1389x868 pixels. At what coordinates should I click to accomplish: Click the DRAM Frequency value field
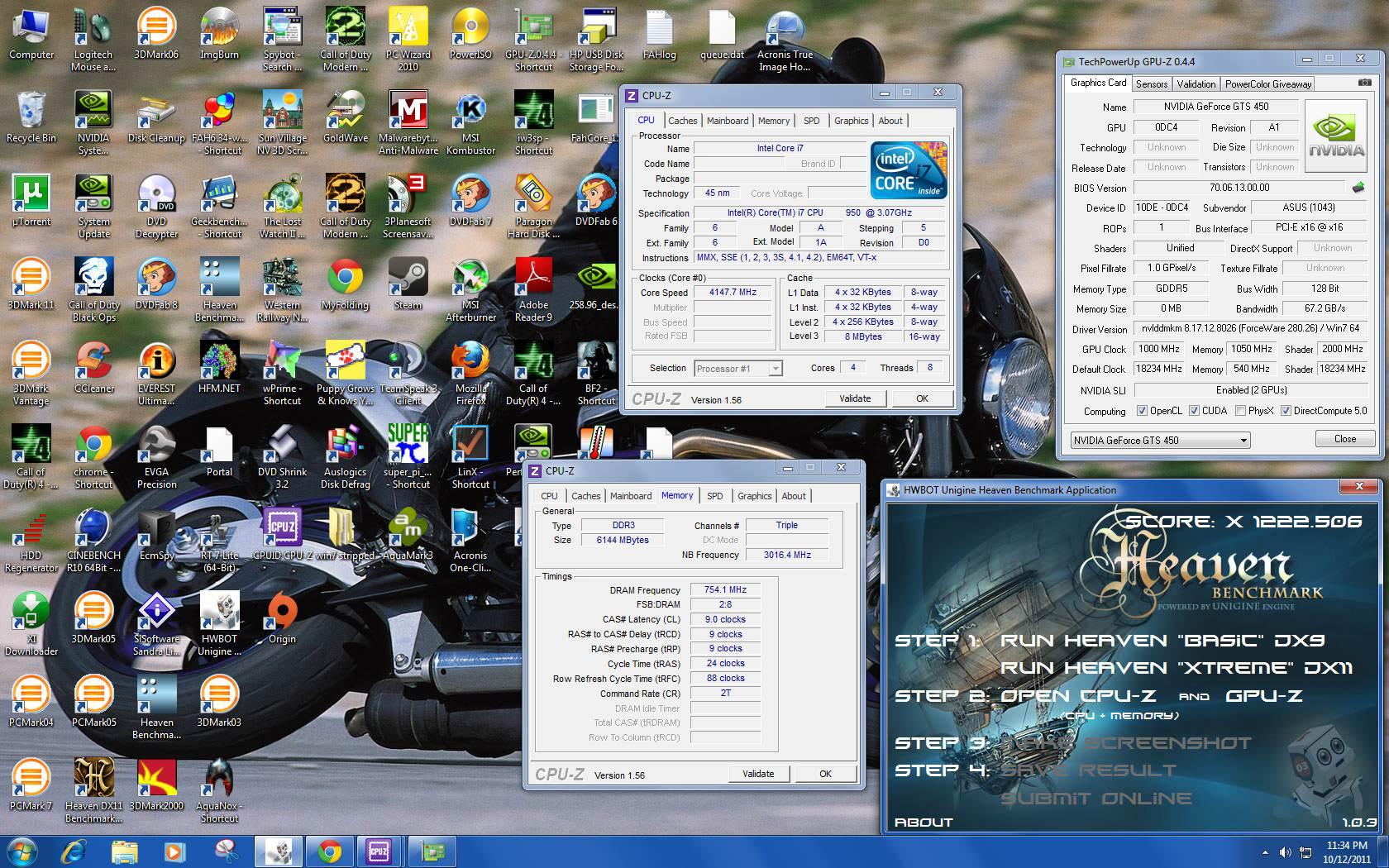725,590
